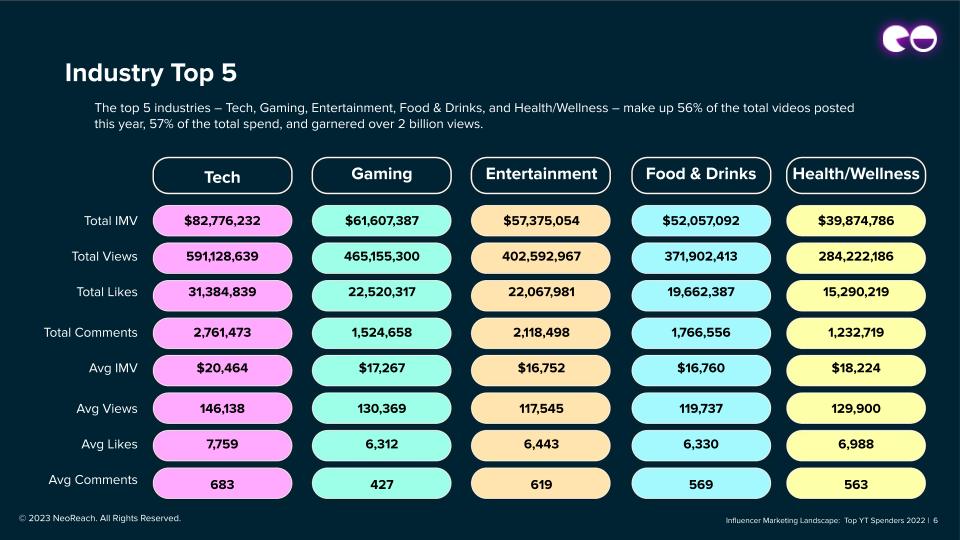The image size is (960, 540).
Task: Select Entertainment Total Likes 22,067,981 value
Action: pos(541,293)
